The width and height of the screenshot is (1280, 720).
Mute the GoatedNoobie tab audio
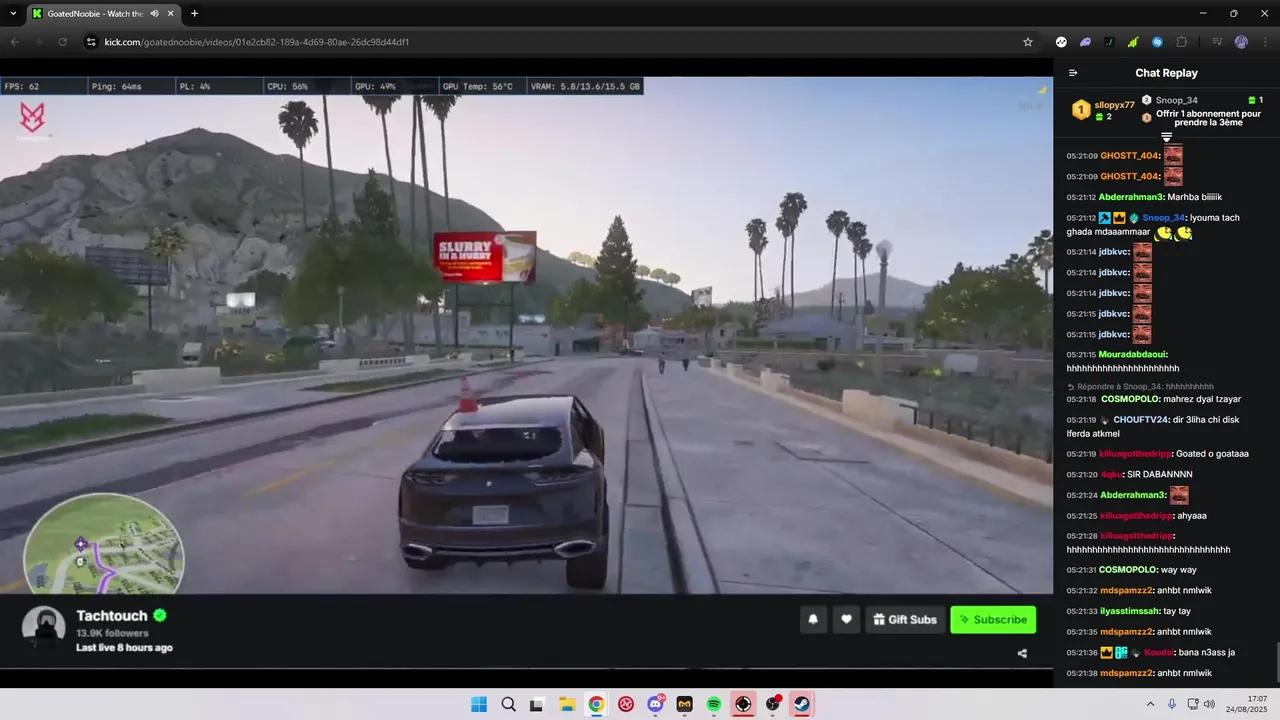click(x=154, y=14)
